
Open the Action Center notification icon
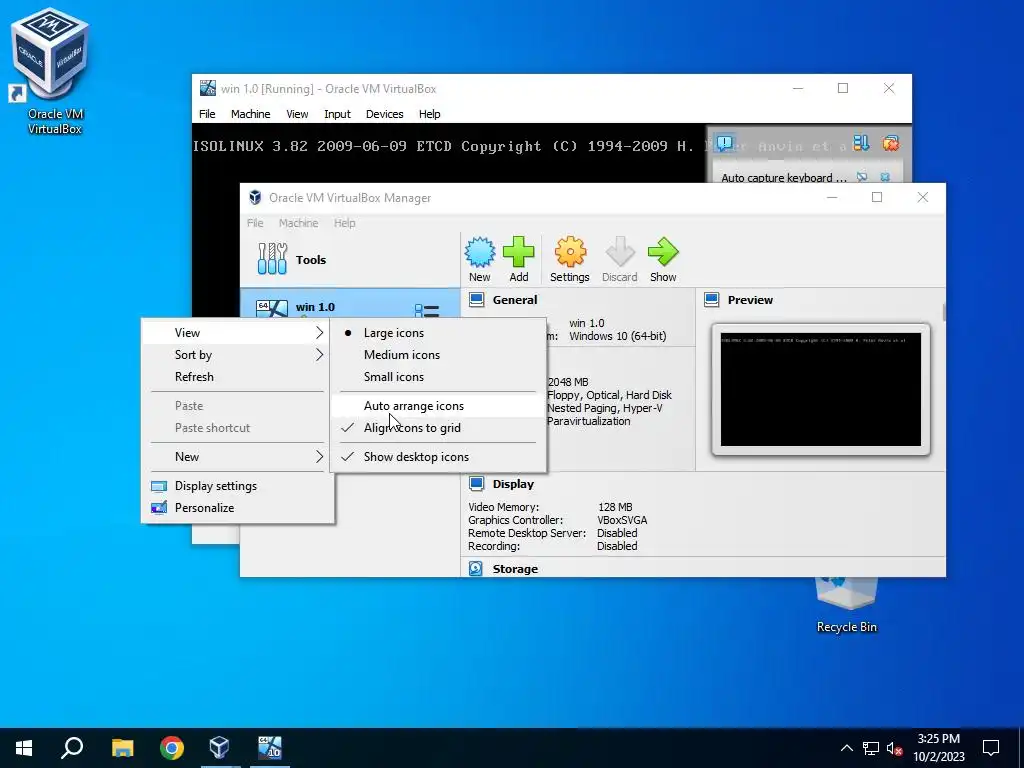[991, 748]
